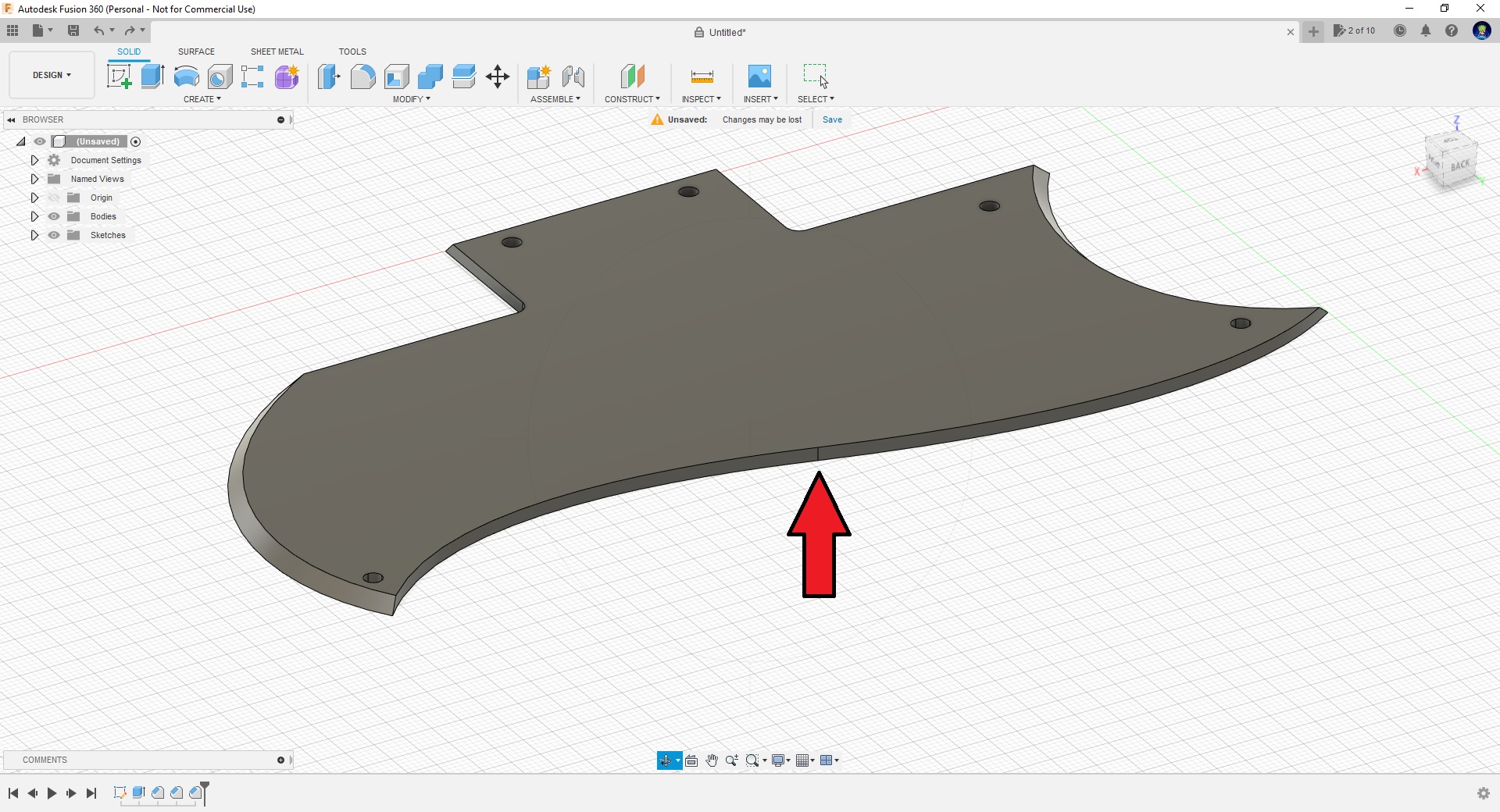Image resolution: width=1500 pixels, height=812 pixels.
Task: Open the TOOLS tab
Action: click(352, 52)
